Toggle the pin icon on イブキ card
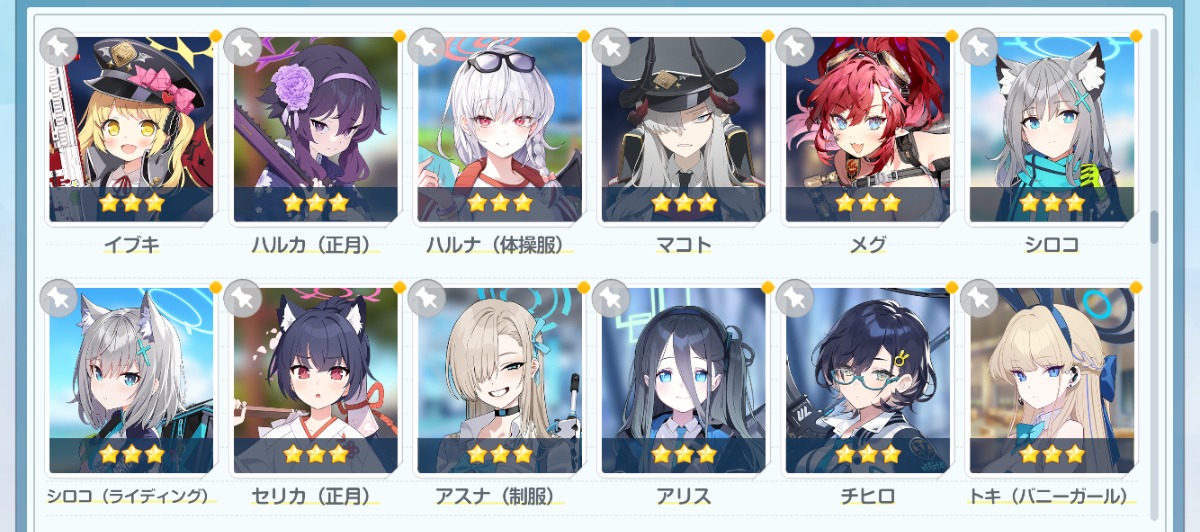The width and height of the screenshot is (1200, 532). 59,46
